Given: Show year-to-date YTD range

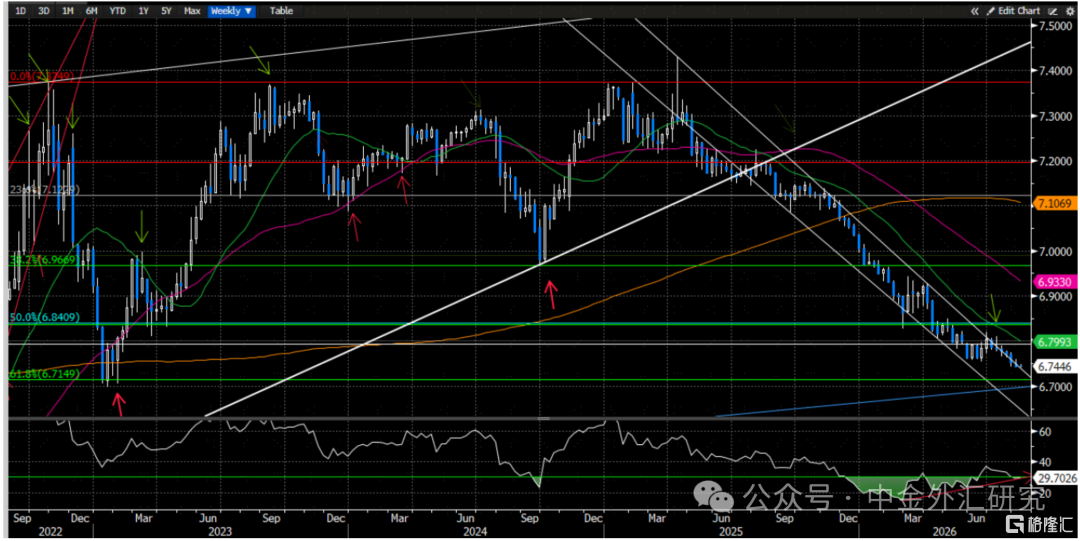Looking at the screenshot, I should click(118, 11).
